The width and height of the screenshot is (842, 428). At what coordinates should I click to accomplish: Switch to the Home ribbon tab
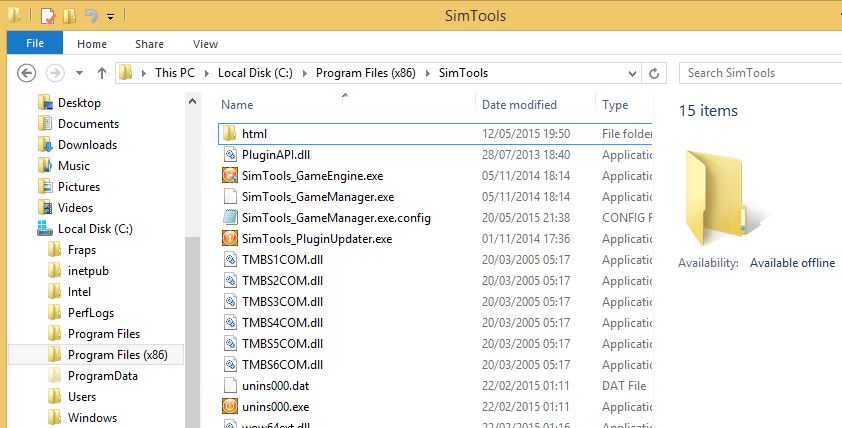[x=92, y=44]
